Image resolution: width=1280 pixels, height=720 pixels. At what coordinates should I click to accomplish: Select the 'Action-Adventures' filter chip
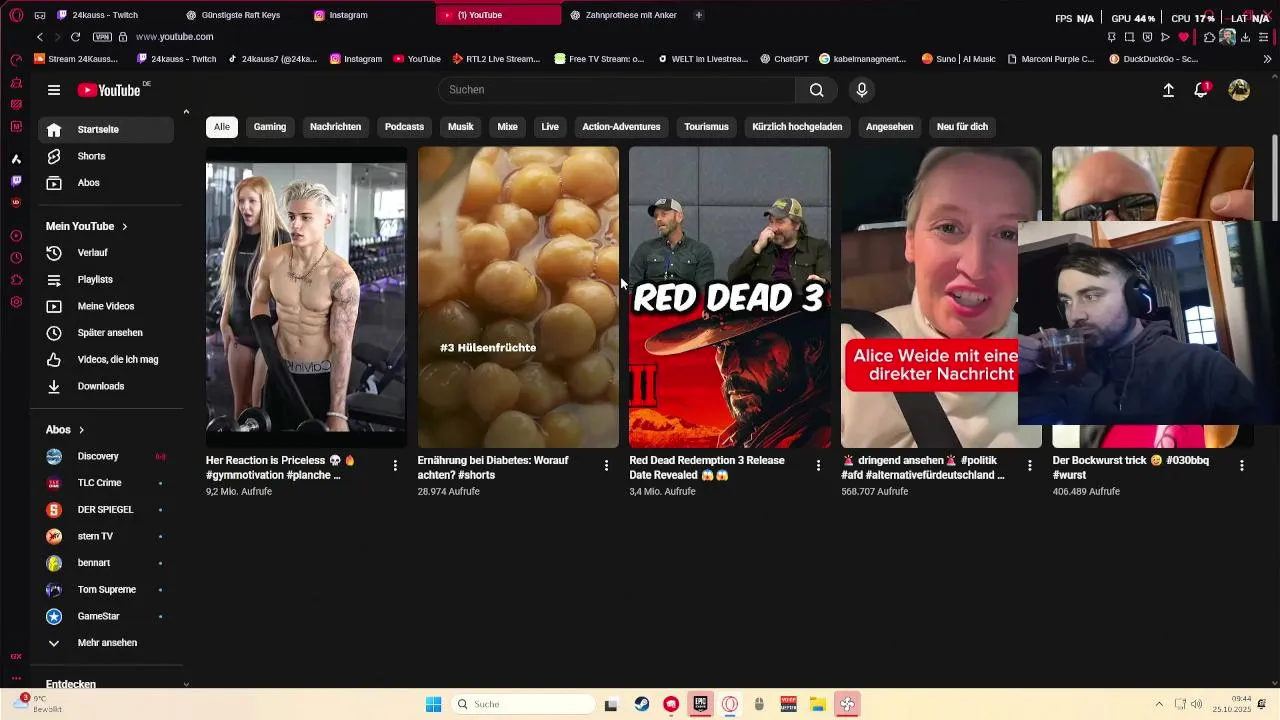621,127
